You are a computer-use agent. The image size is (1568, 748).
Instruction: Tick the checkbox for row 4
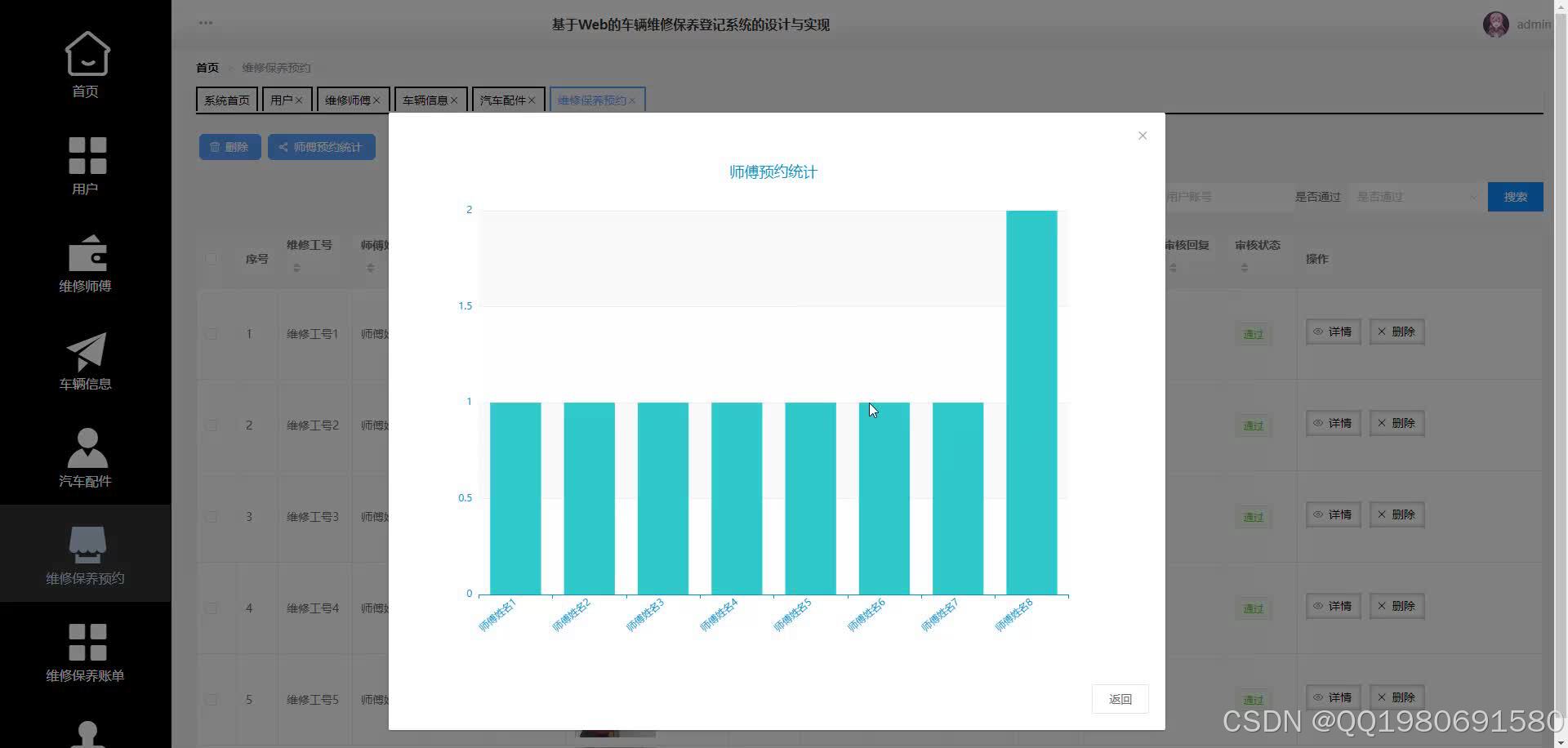click(x=212, y=608)
